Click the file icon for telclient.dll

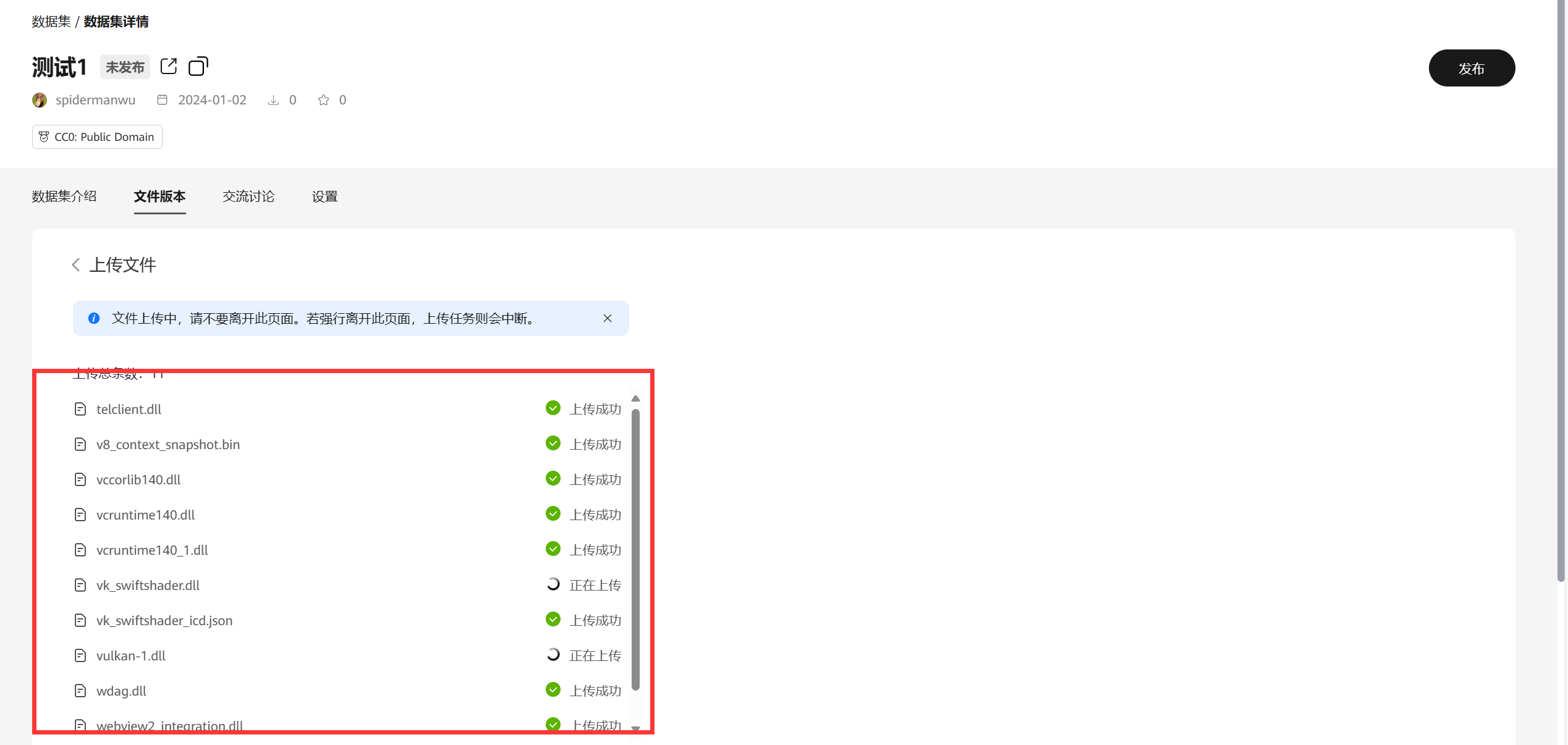pos(80,409)
